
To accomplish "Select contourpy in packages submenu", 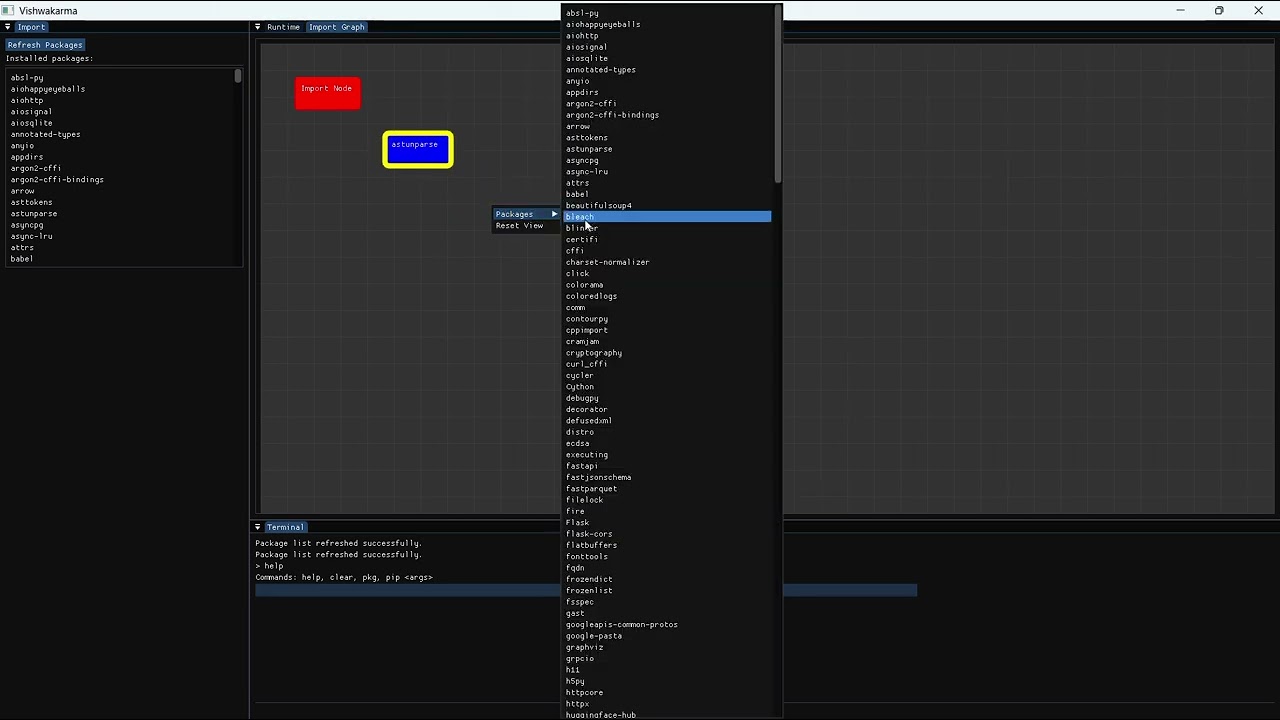I will pos(667,319).
